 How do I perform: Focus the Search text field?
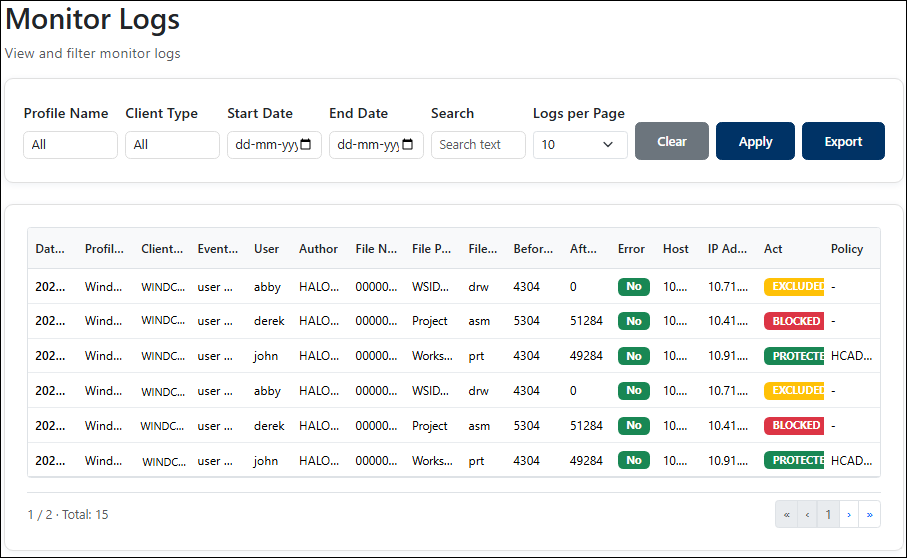(478, 145)
